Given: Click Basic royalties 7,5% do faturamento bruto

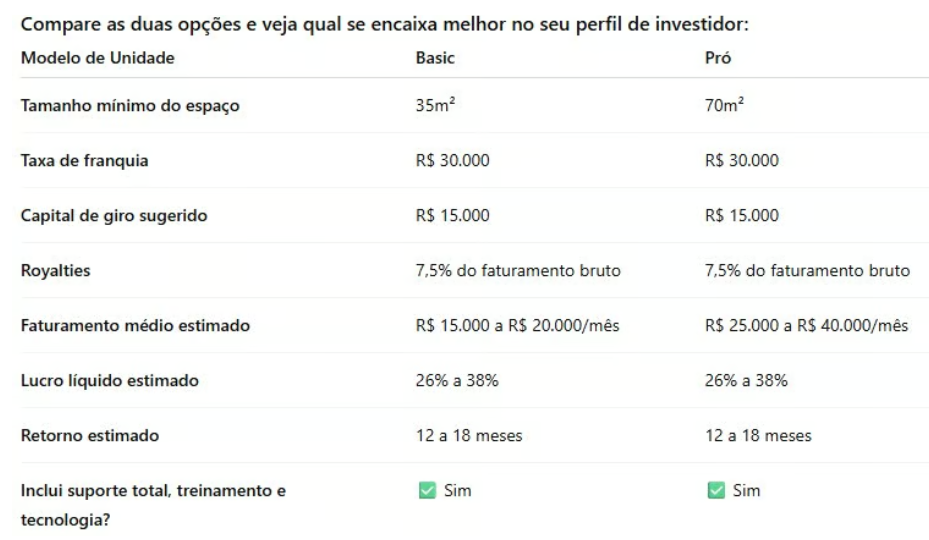Looking at the screenshot, I should point(518,271).
